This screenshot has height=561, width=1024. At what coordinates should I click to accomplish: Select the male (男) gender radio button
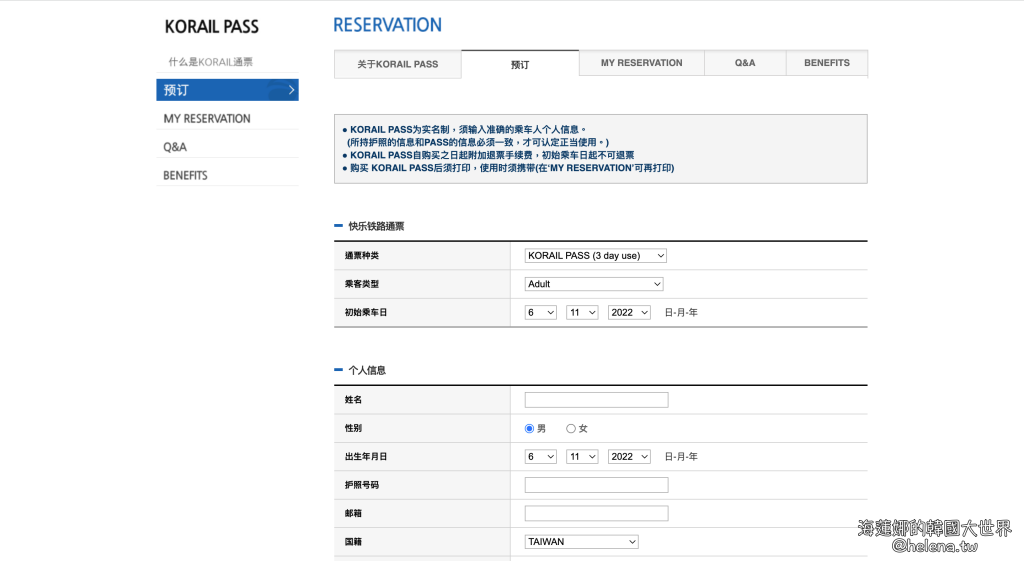click(530, 429)
